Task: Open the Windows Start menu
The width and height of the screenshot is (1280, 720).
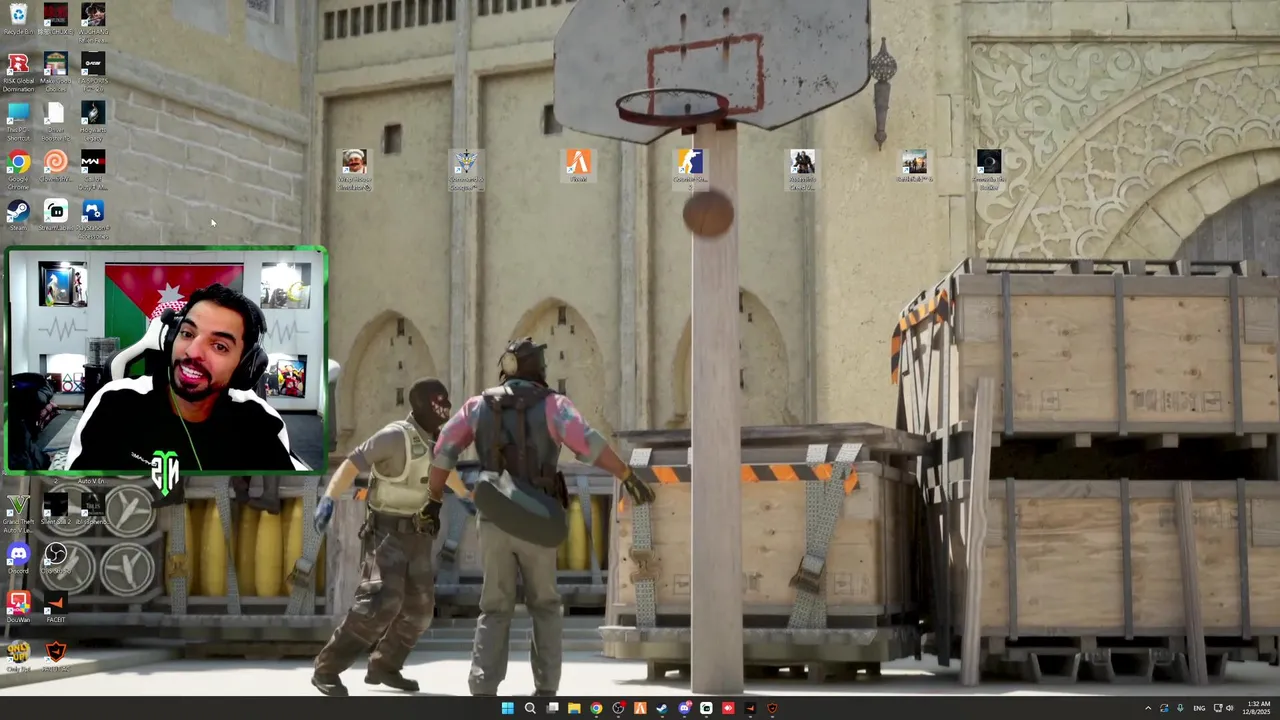Action: pyautogui.click(x=507, y=708)
